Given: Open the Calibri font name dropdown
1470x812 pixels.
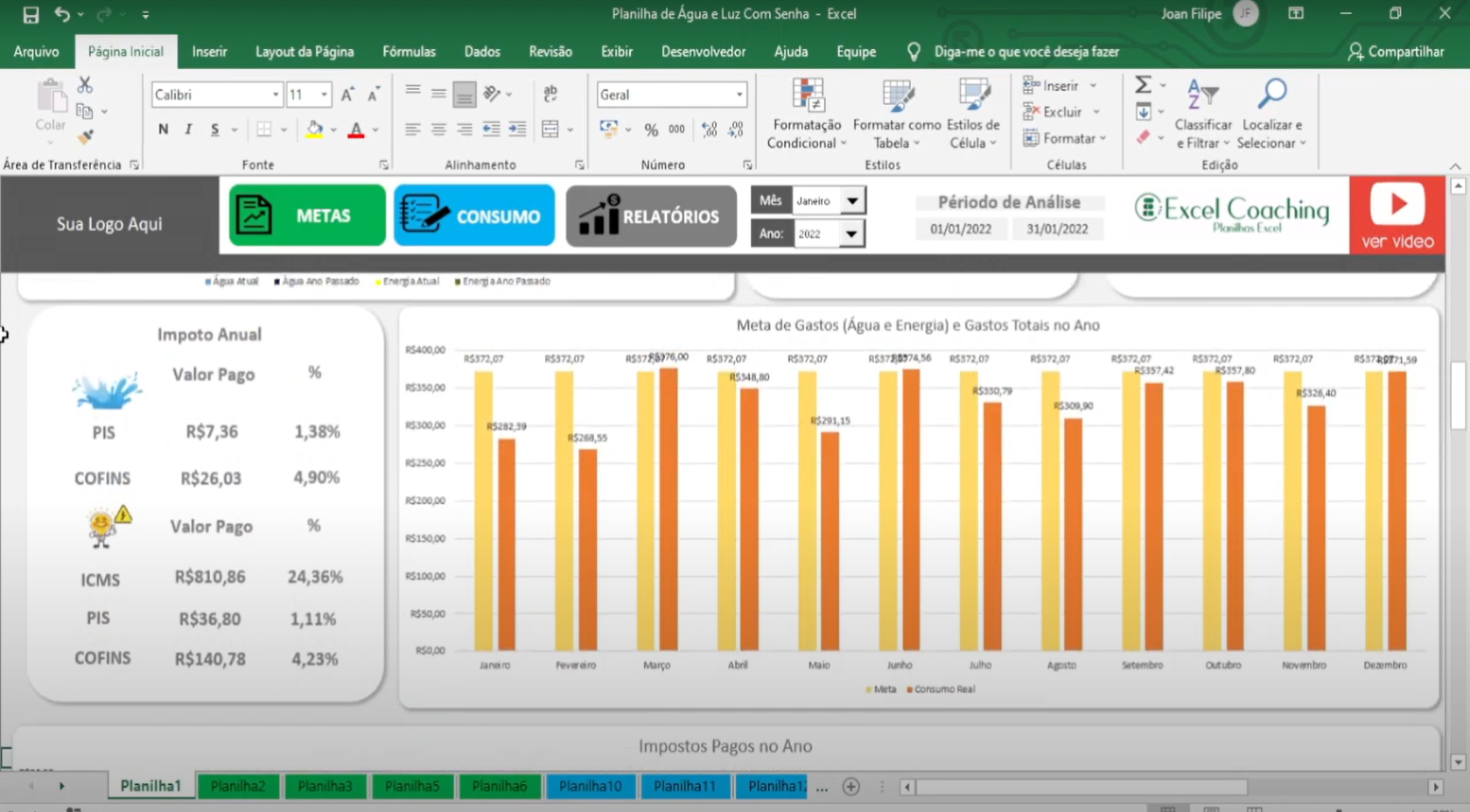Looking at the screenshot, I should tap(276, 94).
